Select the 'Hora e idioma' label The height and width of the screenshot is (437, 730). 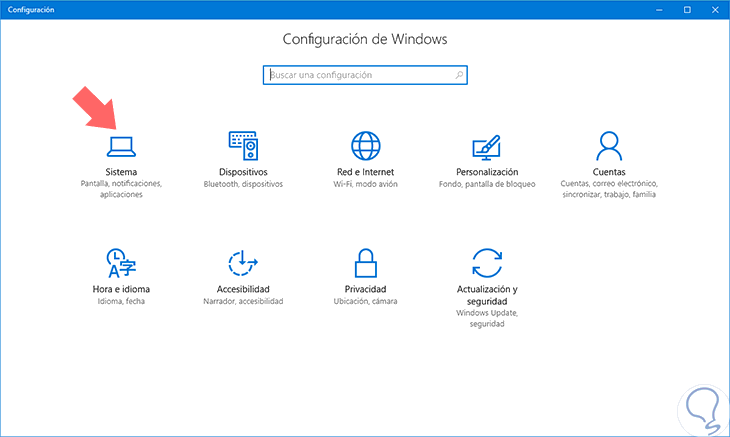pyautogui.click(x=120, y=289)
